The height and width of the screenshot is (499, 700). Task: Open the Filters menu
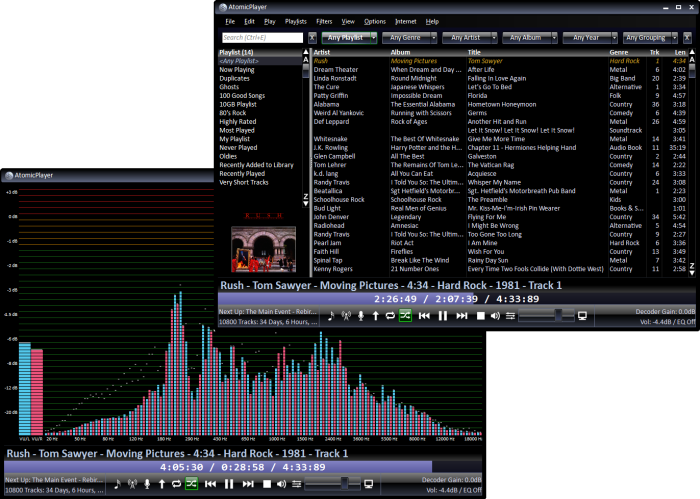click(x=324, y=21)
